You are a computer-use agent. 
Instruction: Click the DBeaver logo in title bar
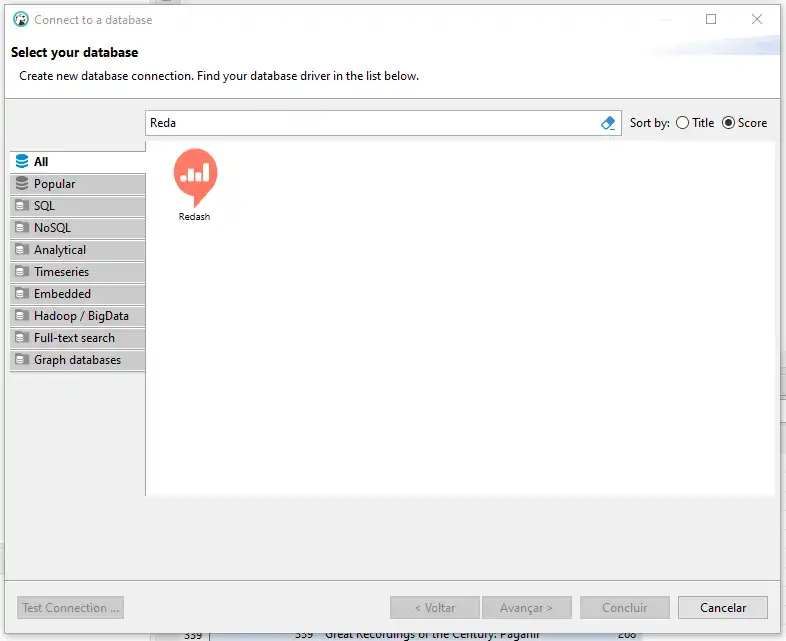(21, 20)
